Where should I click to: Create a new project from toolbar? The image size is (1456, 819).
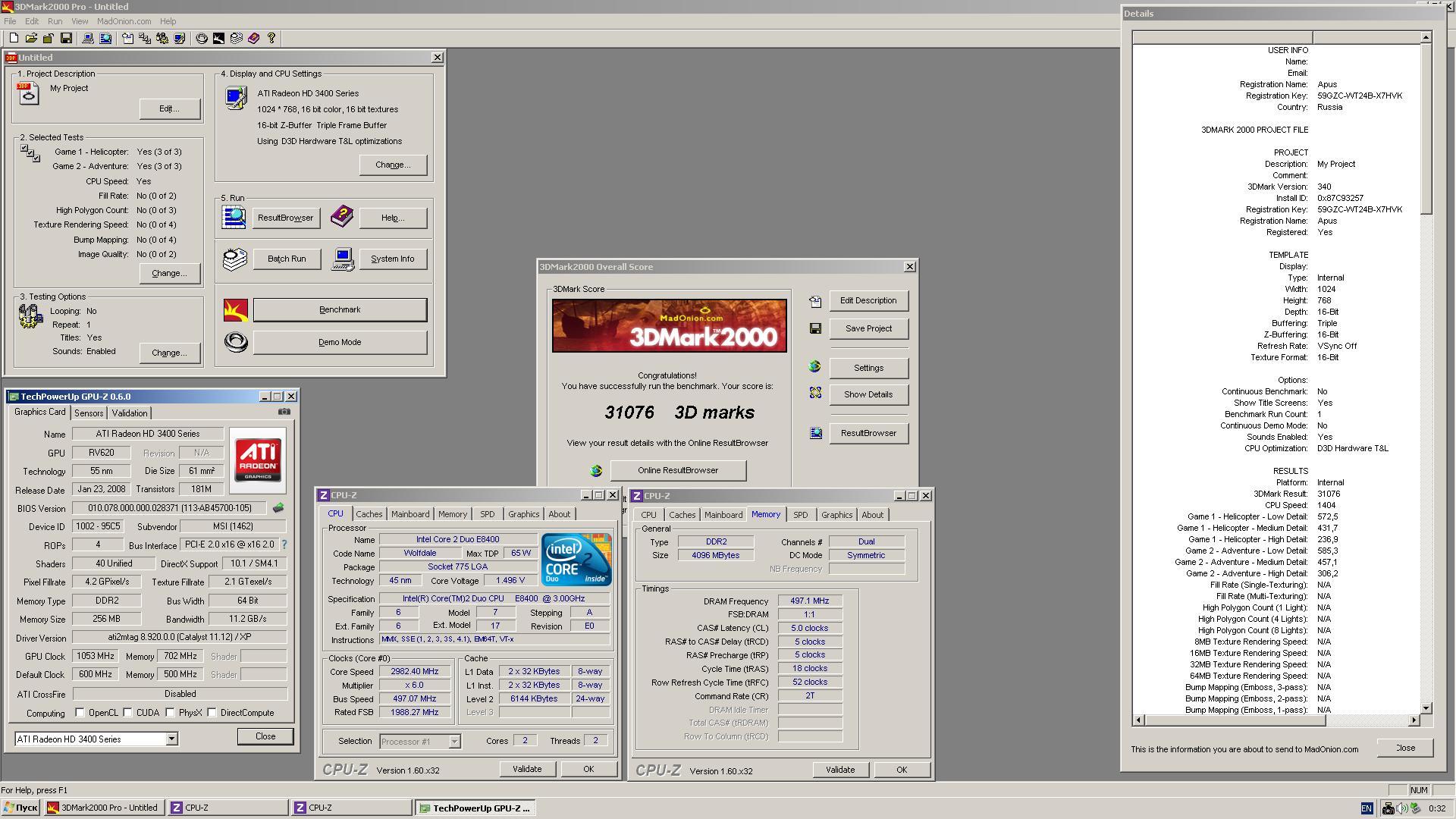click(x=14, y=38)
